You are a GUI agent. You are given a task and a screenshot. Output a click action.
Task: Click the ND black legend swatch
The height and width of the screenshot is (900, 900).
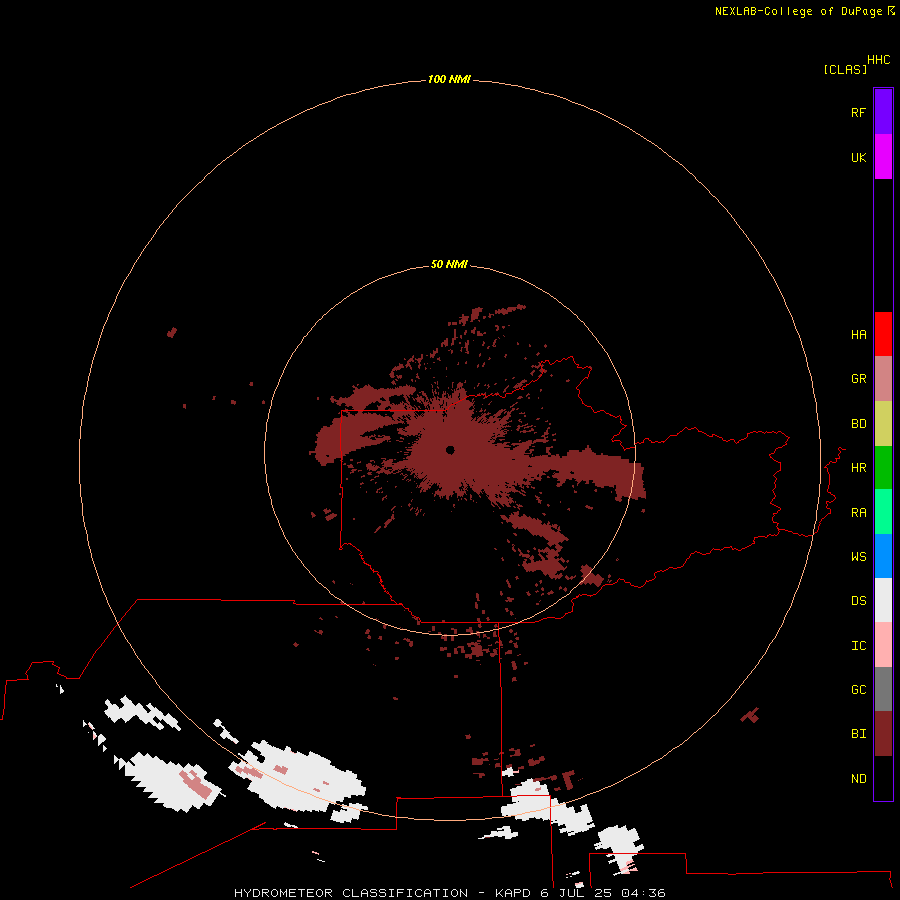point(883,778)
